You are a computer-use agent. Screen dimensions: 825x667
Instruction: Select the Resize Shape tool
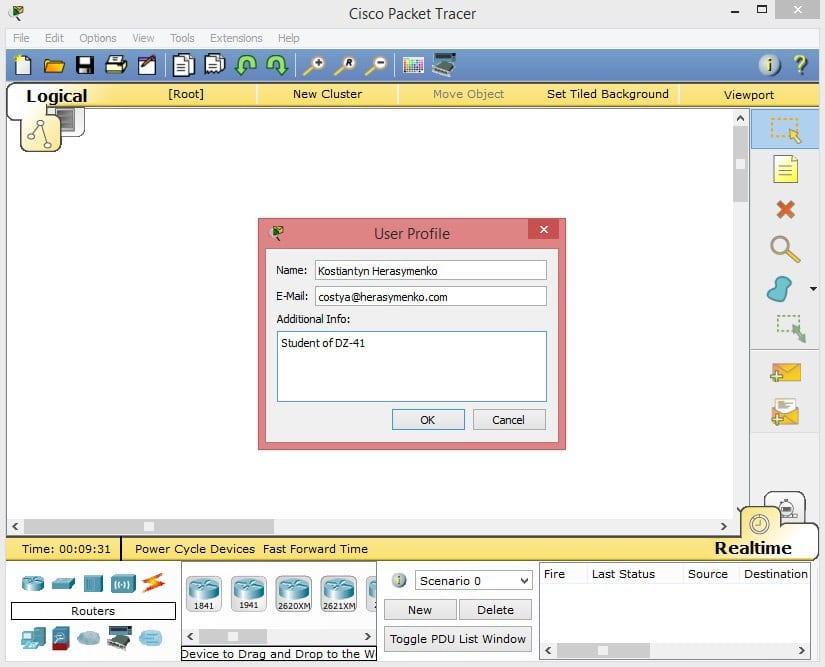[791, 328]
